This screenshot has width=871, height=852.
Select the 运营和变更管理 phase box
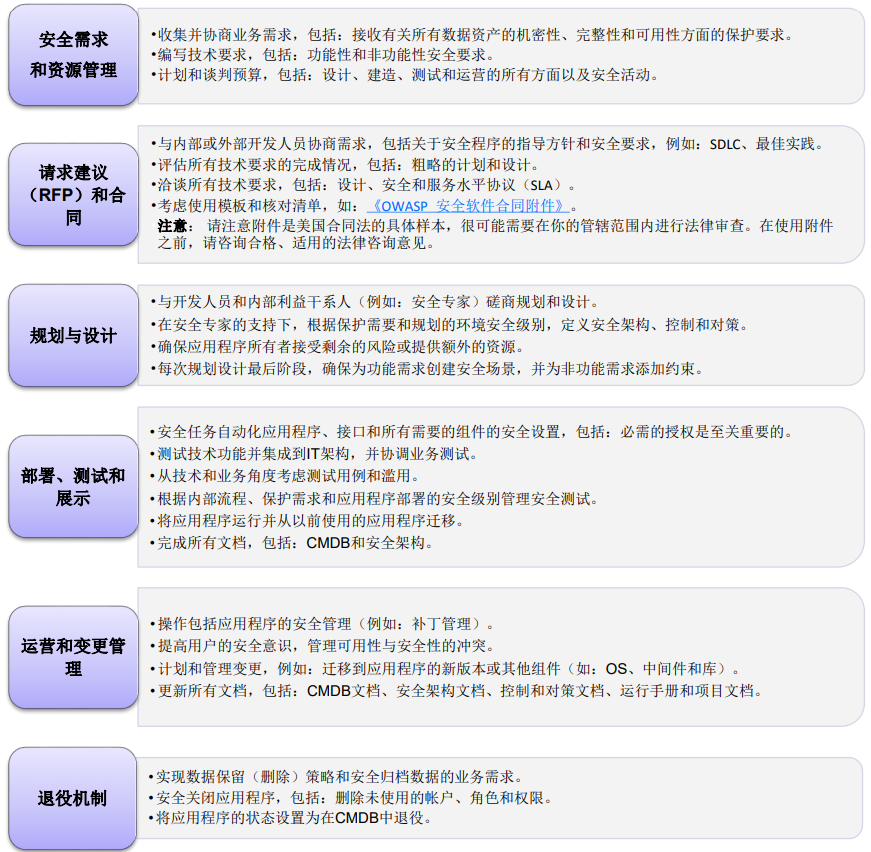tap(73, 657)
